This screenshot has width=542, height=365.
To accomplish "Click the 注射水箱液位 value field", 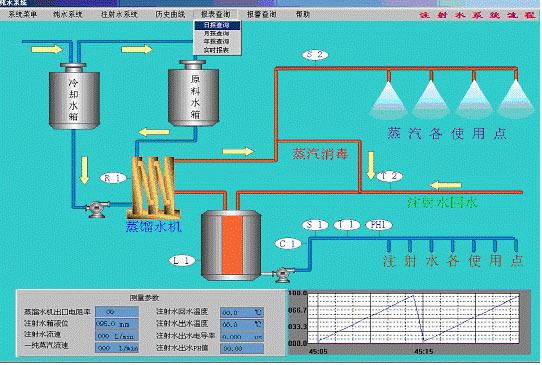I will [117, 324].
